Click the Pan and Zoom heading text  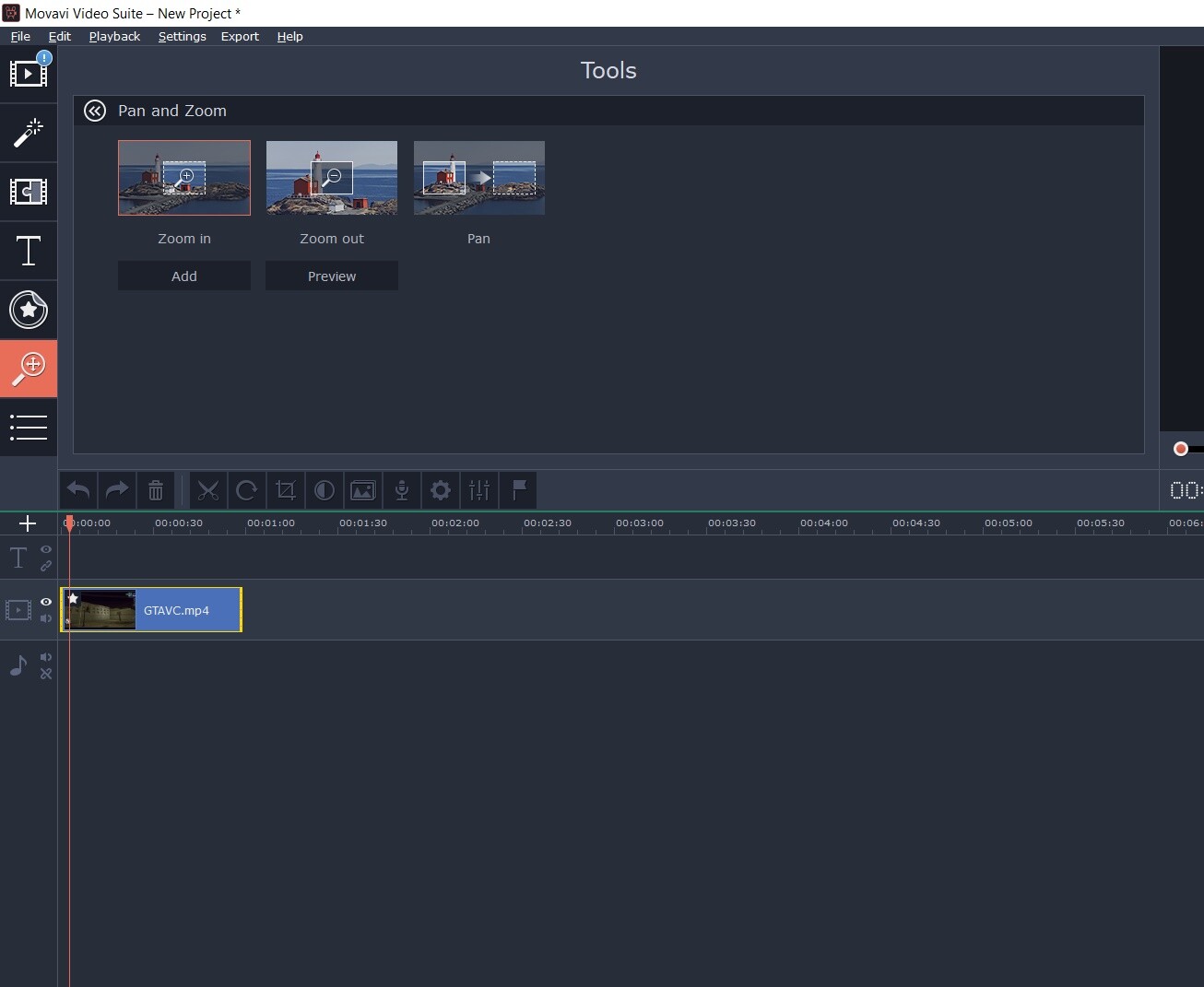(x=172, y=111)
